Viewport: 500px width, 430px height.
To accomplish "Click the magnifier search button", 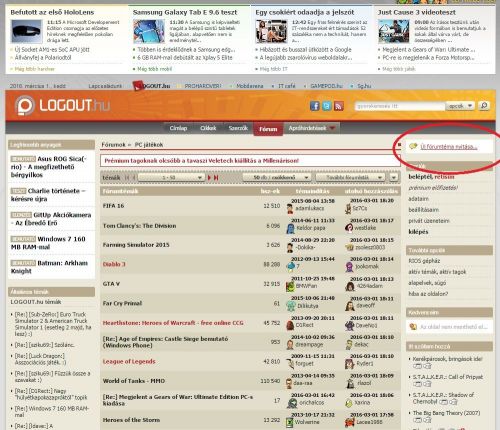I will click(484, 106).
